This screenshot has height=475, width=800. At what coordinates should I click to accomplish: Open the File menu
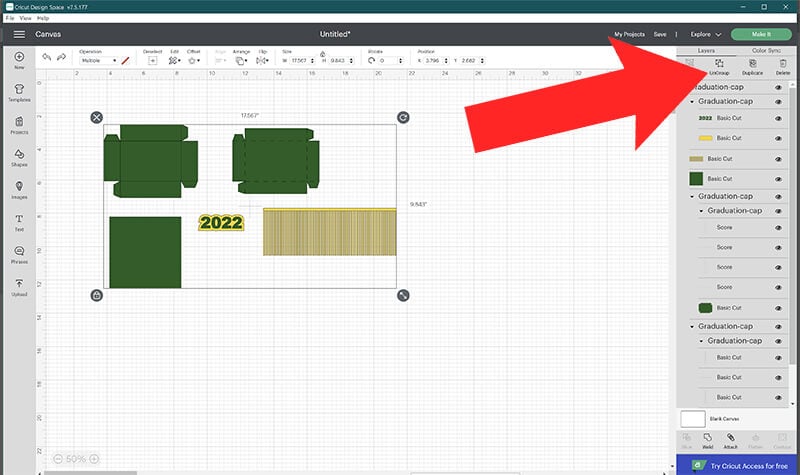coord(10,18)
